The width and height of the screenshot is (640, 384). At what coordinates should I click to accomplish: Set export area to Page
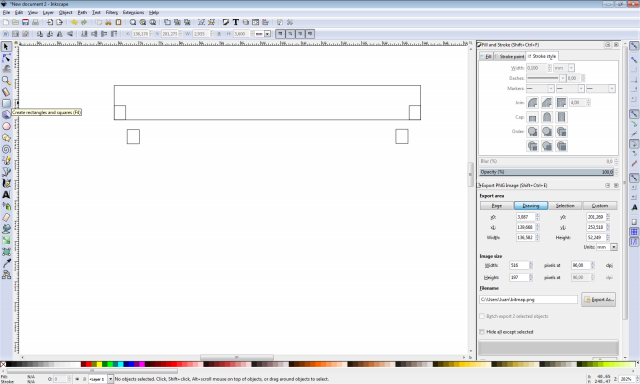pyautogui.click(x=497, y=206)
